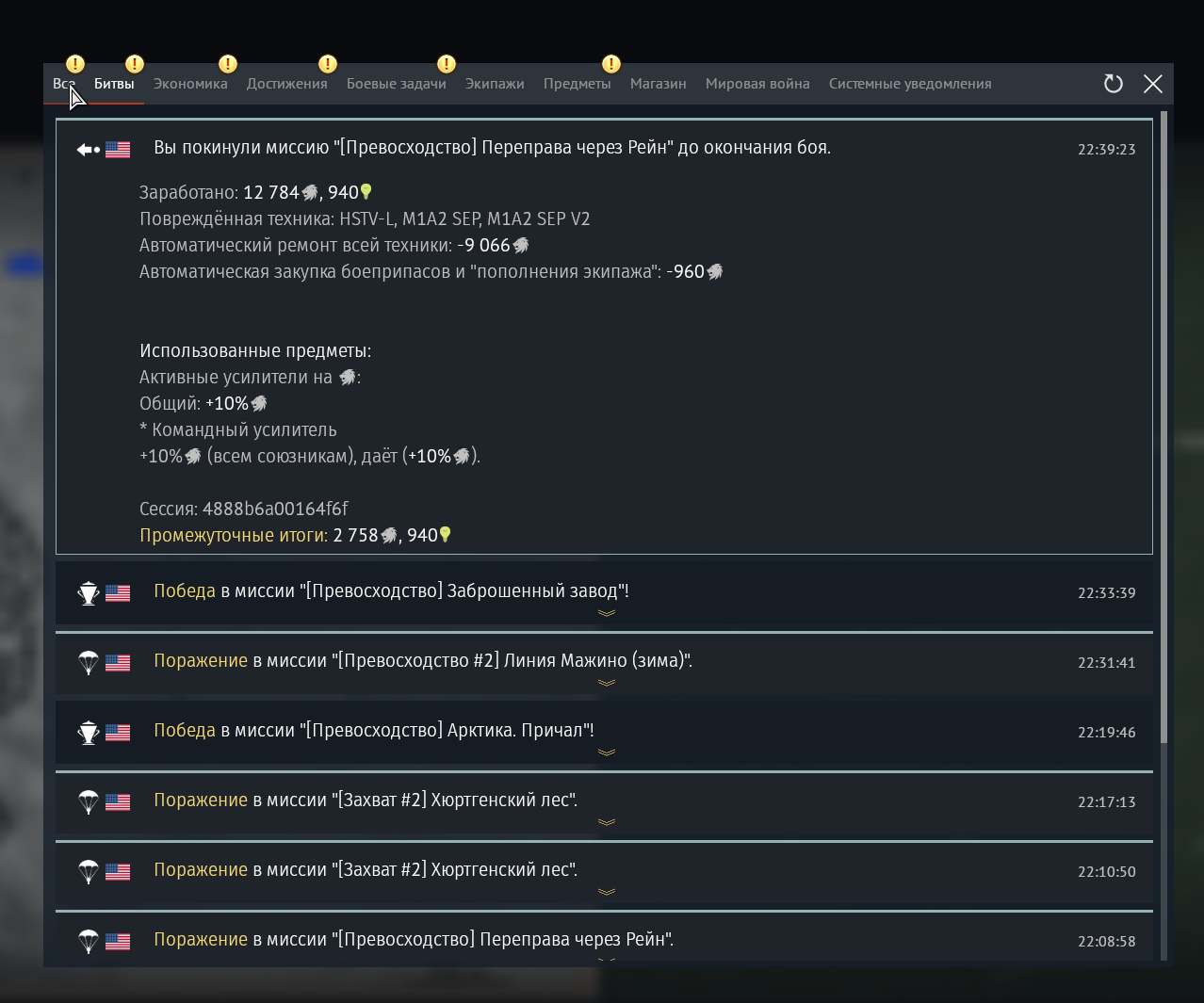The height and width of the screenshot is (1003, 1204).
Task: Close the battle log window
Action: (x=1152, y=84)
